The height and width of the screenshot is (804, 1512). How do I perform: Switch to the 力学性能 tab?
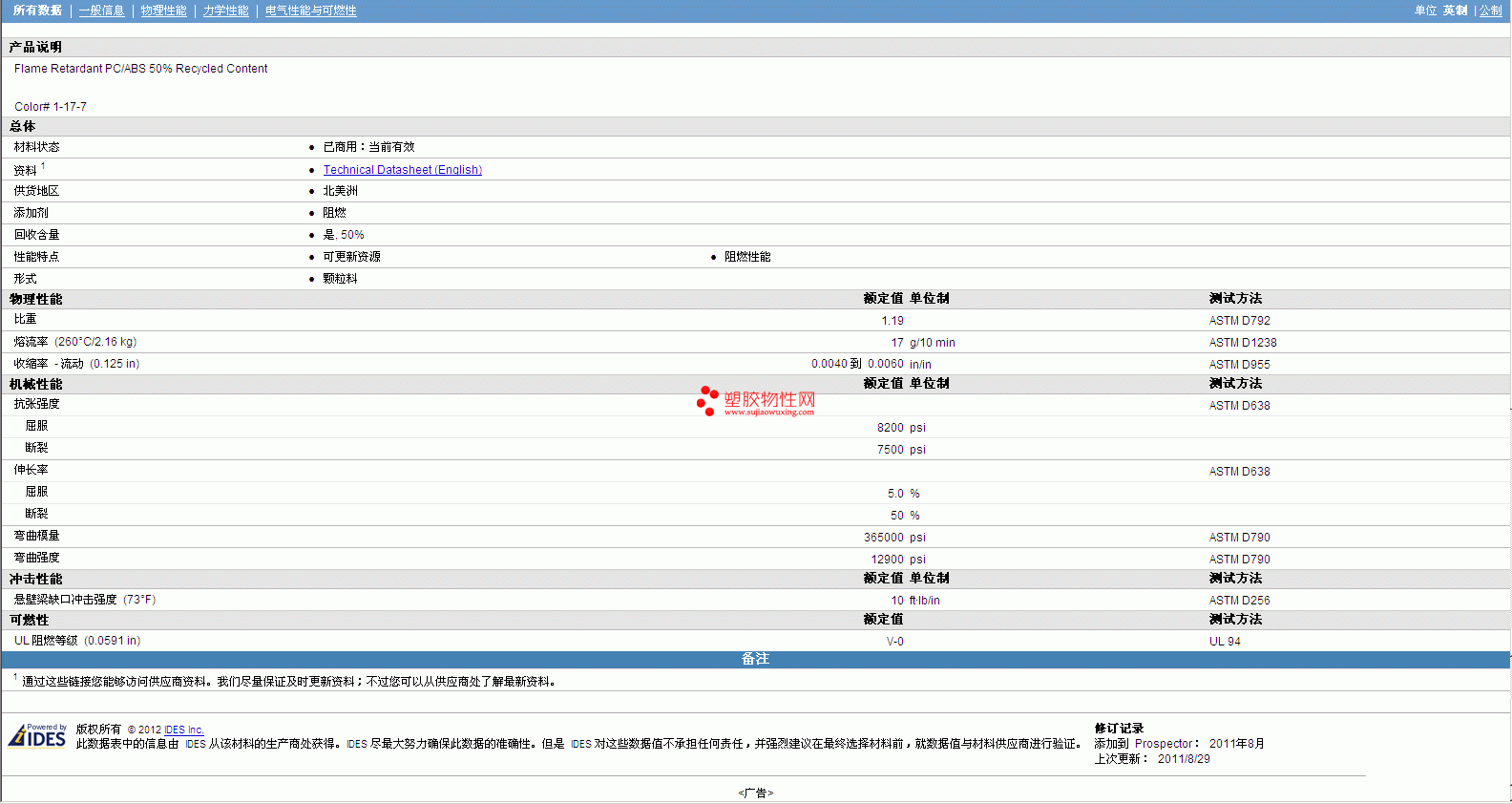pos(225,11)
